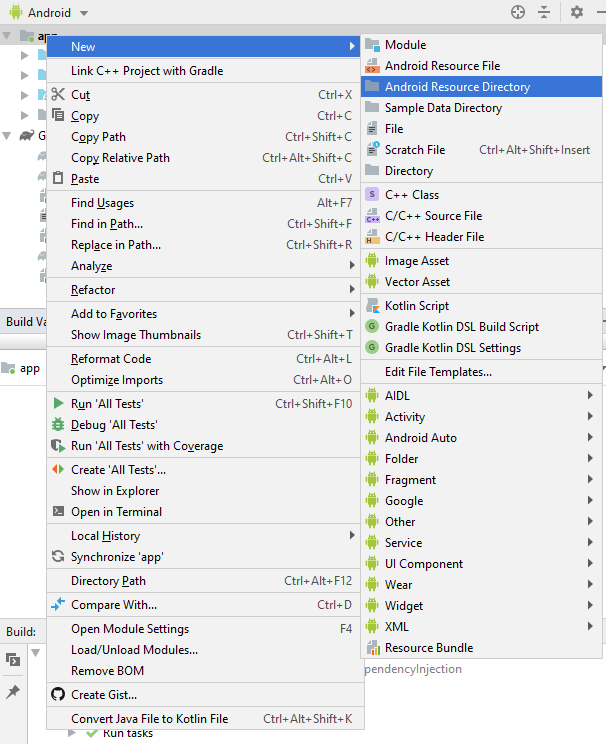Open the Android project view dropdown

click(49, 13)
